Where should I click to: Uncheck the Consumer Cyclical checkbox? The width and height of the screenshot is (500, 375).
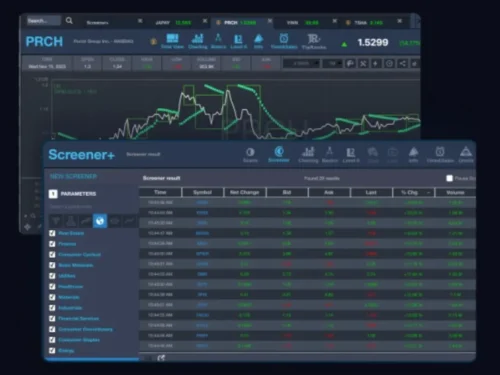coord(52,254)
